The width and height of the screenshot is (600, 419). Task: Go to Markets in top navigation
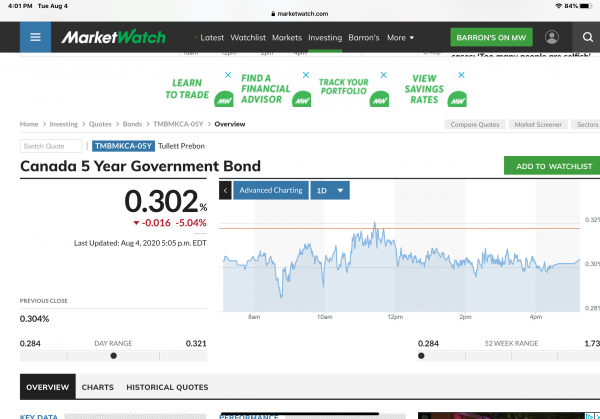[x=287, y=38]
